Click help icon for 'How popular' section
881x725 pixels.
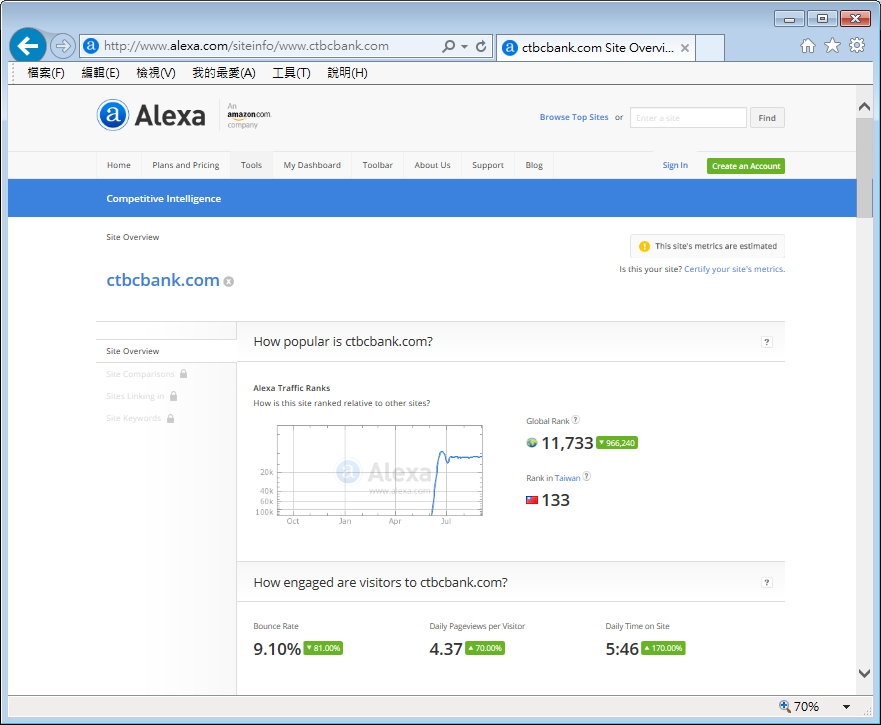click(766, 342)
